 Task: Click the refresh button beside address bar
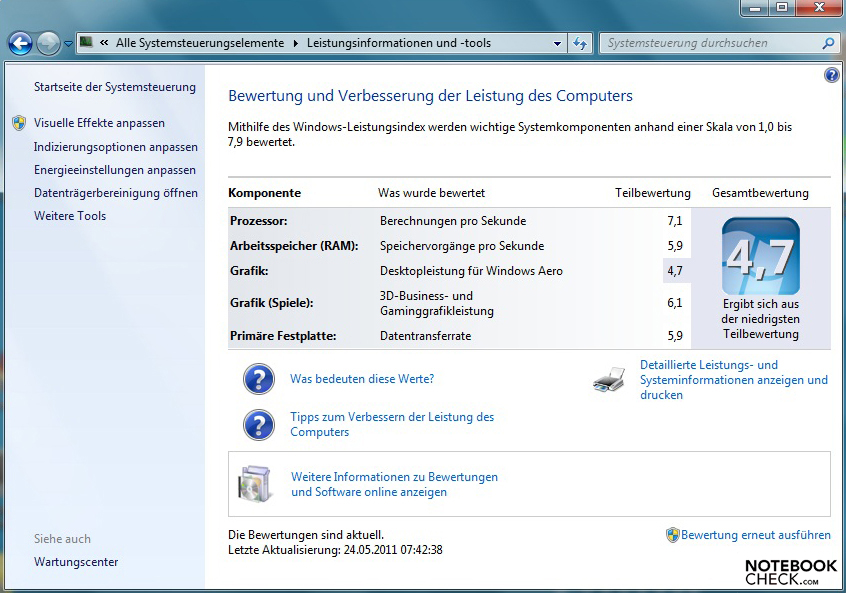click(580, 43)
